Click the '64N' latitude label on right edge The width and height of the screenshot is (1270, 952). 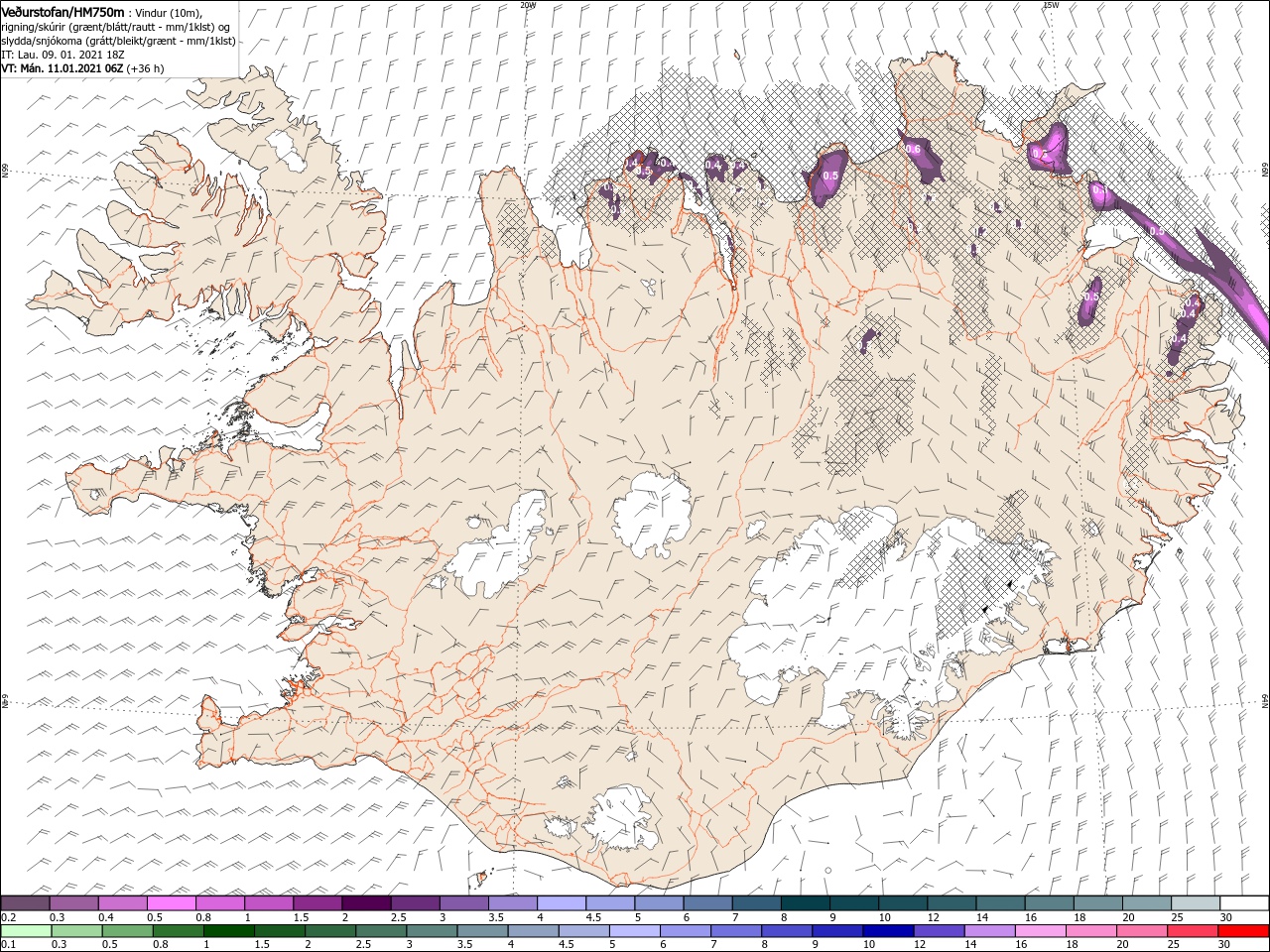(1264, 700)
